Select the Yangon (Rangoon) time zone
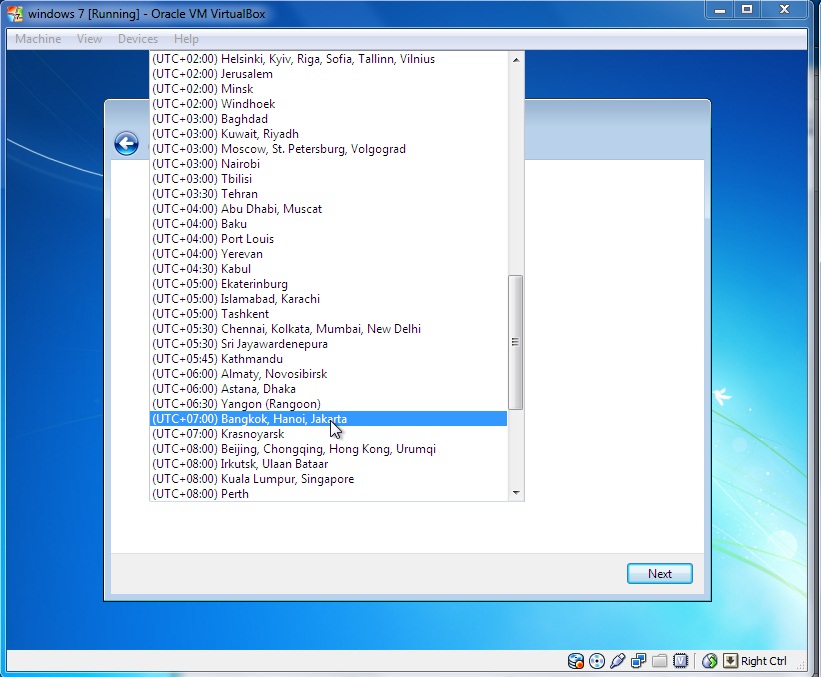 tap(328, 404)
